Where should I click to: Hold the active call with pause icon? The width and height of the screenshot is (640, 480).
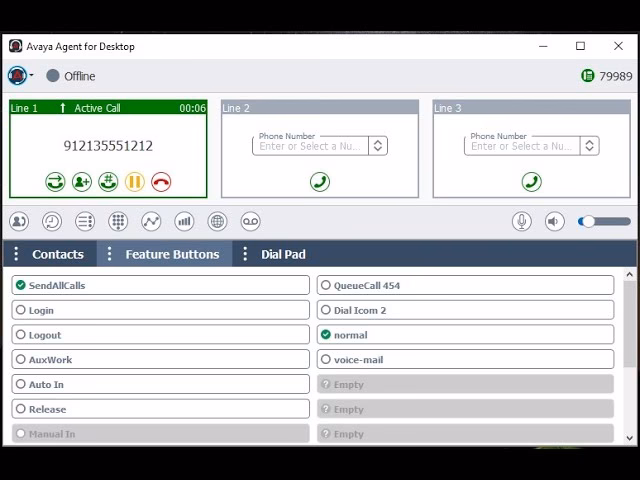pos(135,182)
